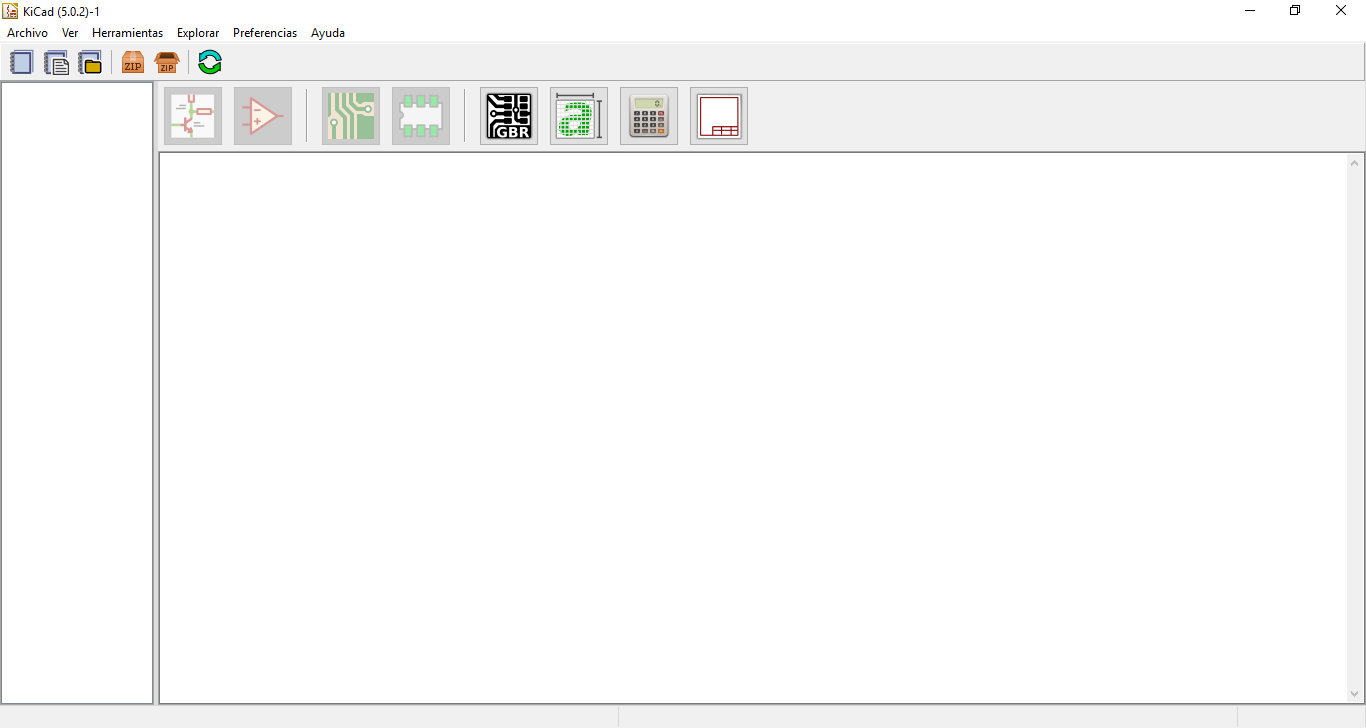Open the symbol library editor
Screen dimensions: 1366x728
pos(263,116)
